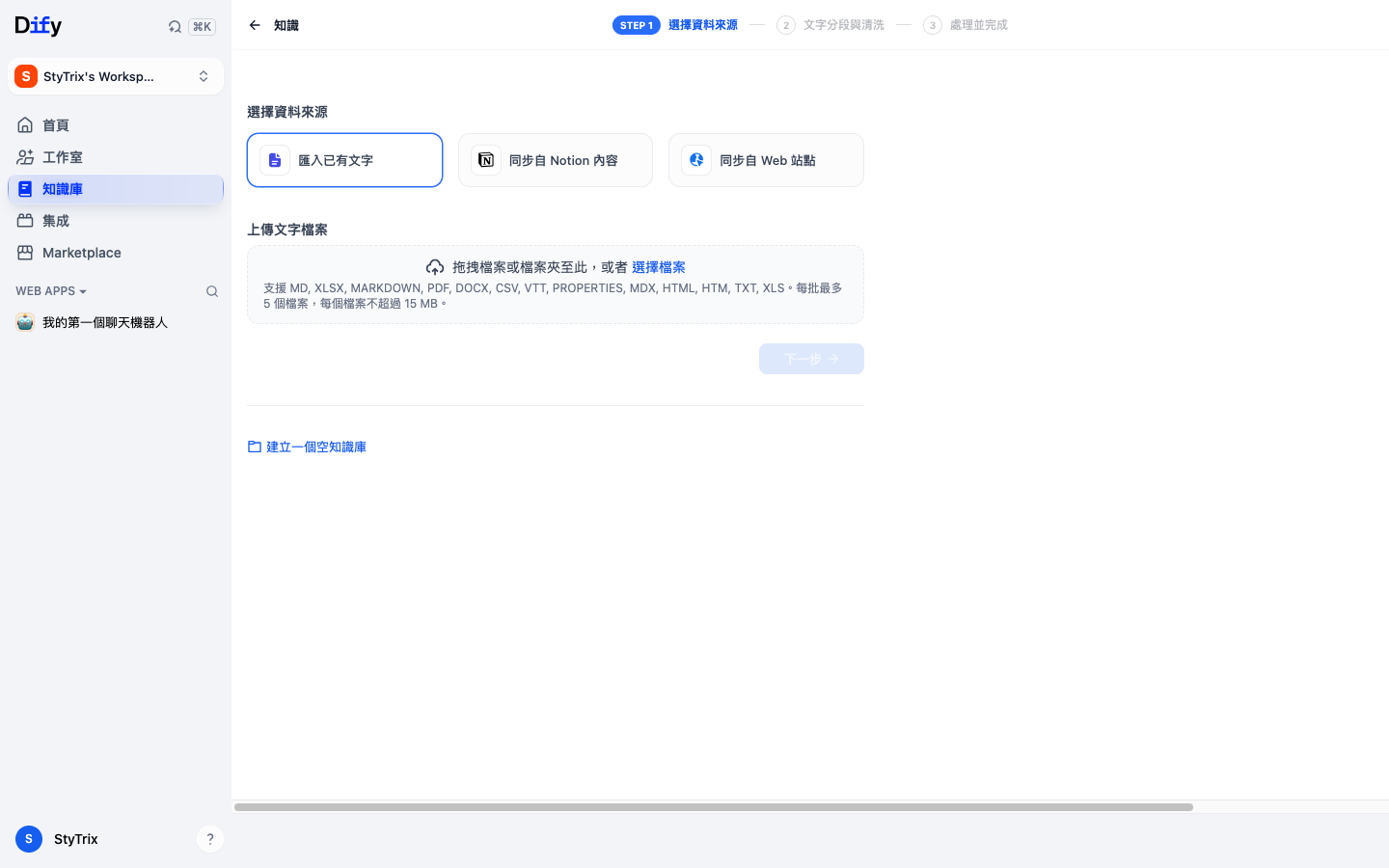
Task: Click the 知識 header title
Action: pyautogui.click(x=286, y=25)
